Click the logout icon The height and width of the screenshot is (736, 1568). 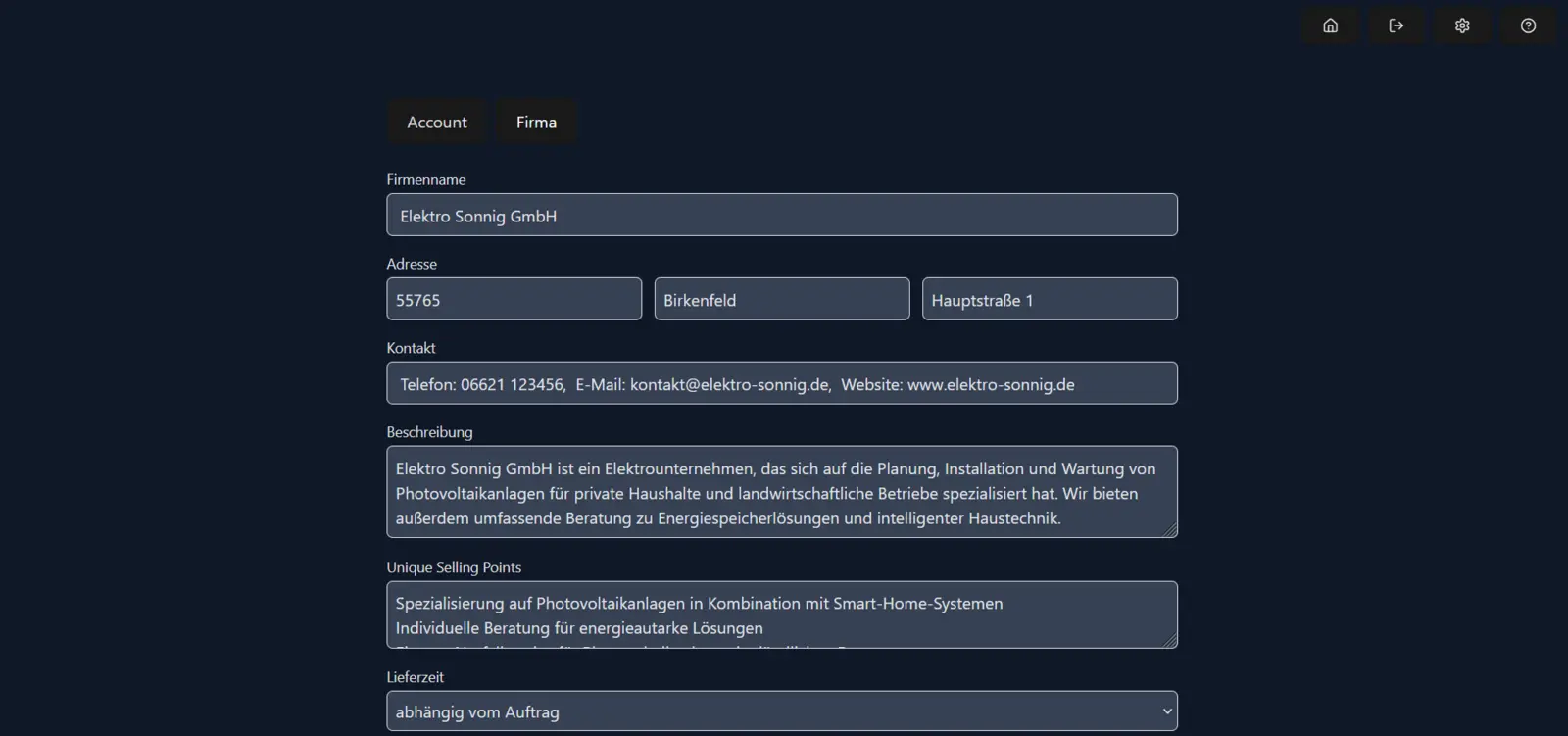coord(1396,25)
